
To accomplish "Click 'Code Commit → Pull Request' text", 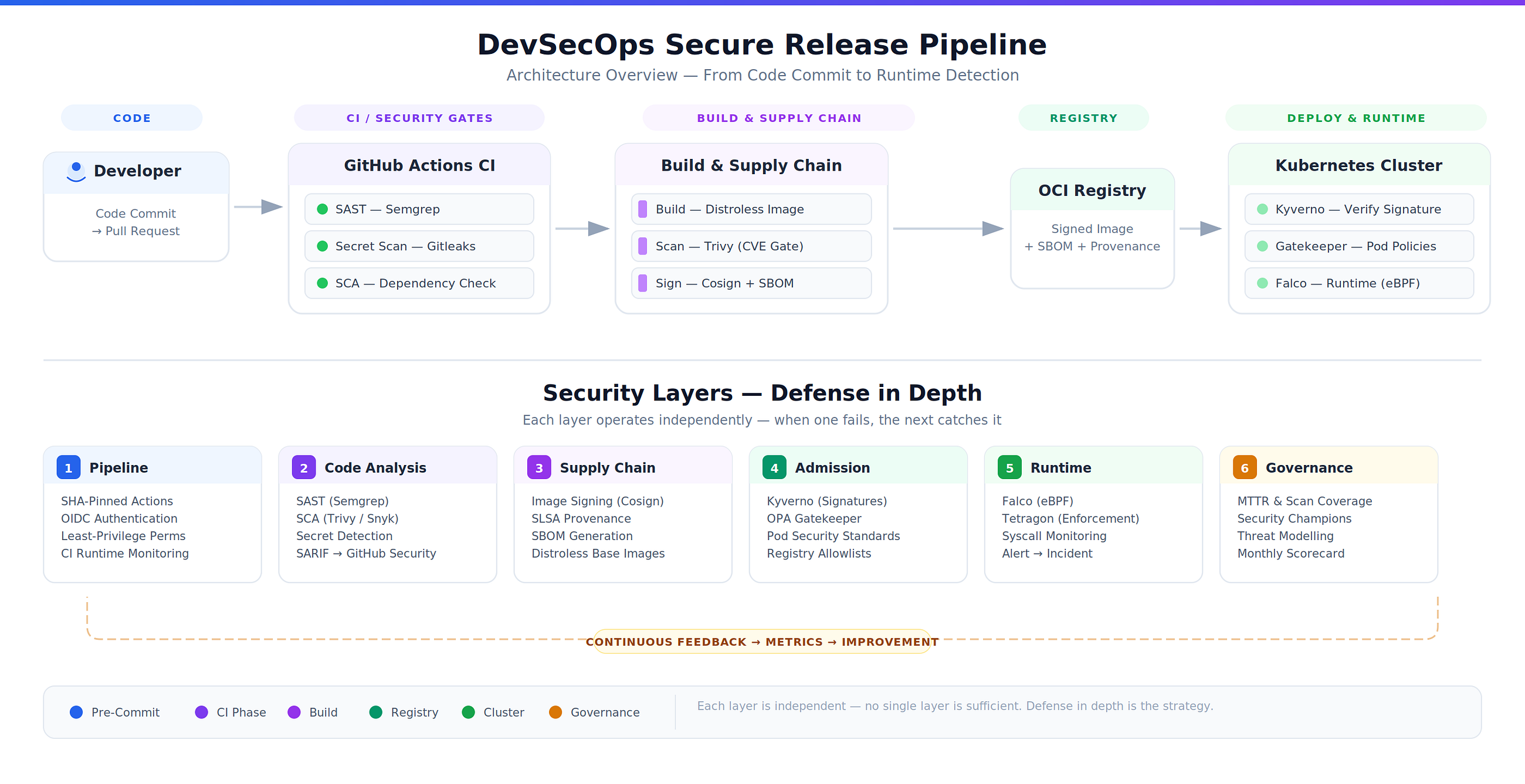I will (x=135, y=222).
